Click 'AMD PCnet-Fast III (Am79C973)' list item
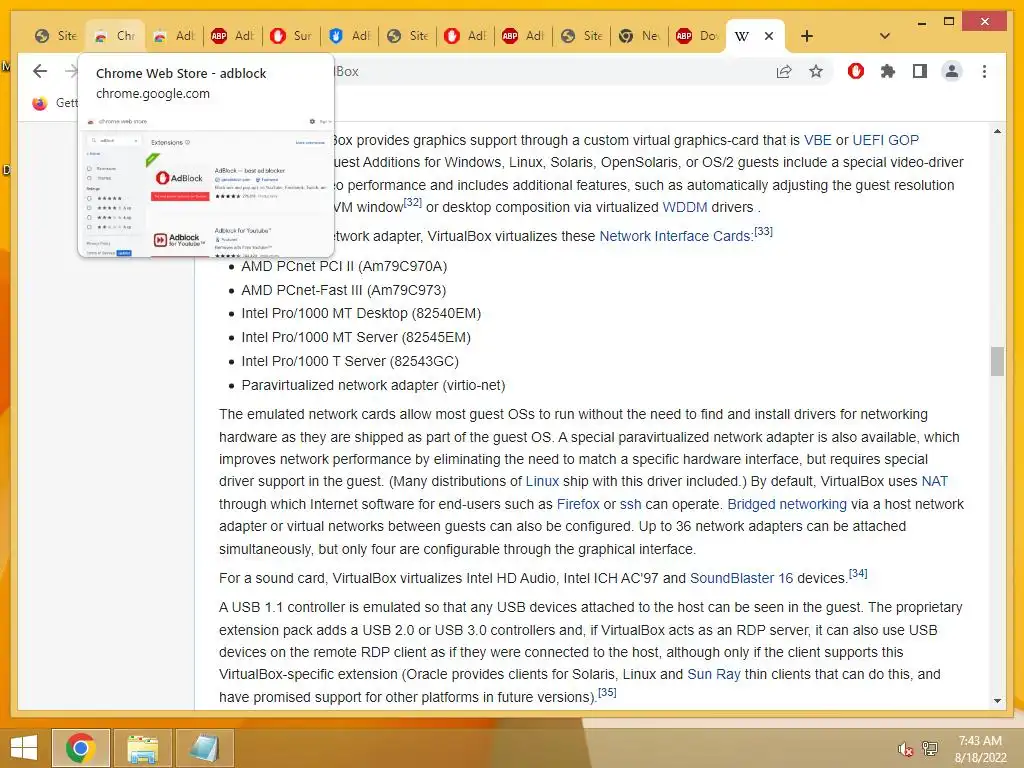The height and width of the screenshot is (768, 1024). 344,290
